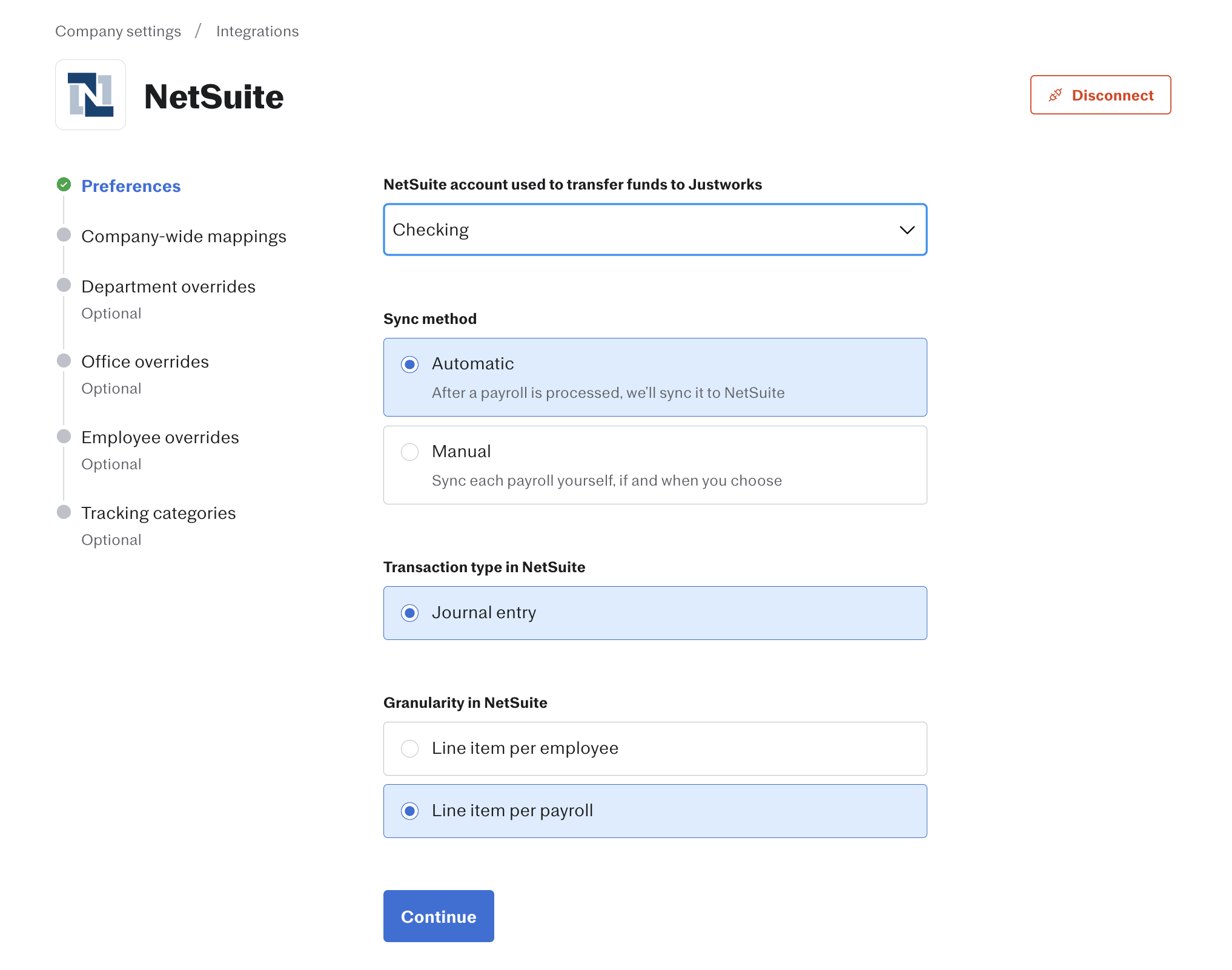Open the Office overrides step
Image resolution: width=1232 pixels, height=970 pixels.
tap(145, 361)
